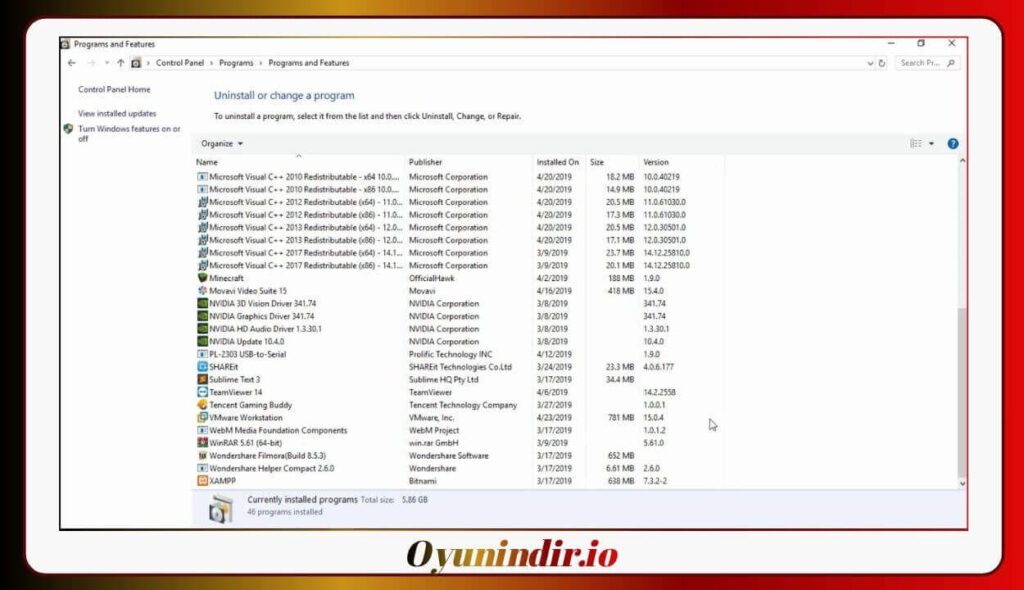The height and width of the screenshot is (590, 1024).
Task: Click the publisher 'Prolific Technology INC'
Action: click(x=451, y=354)
